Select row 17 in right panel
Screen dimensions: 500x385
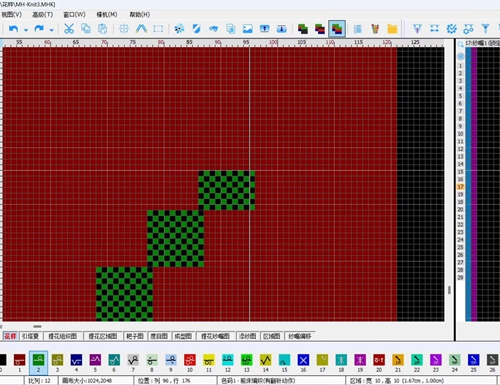click(x=461, y=187)
